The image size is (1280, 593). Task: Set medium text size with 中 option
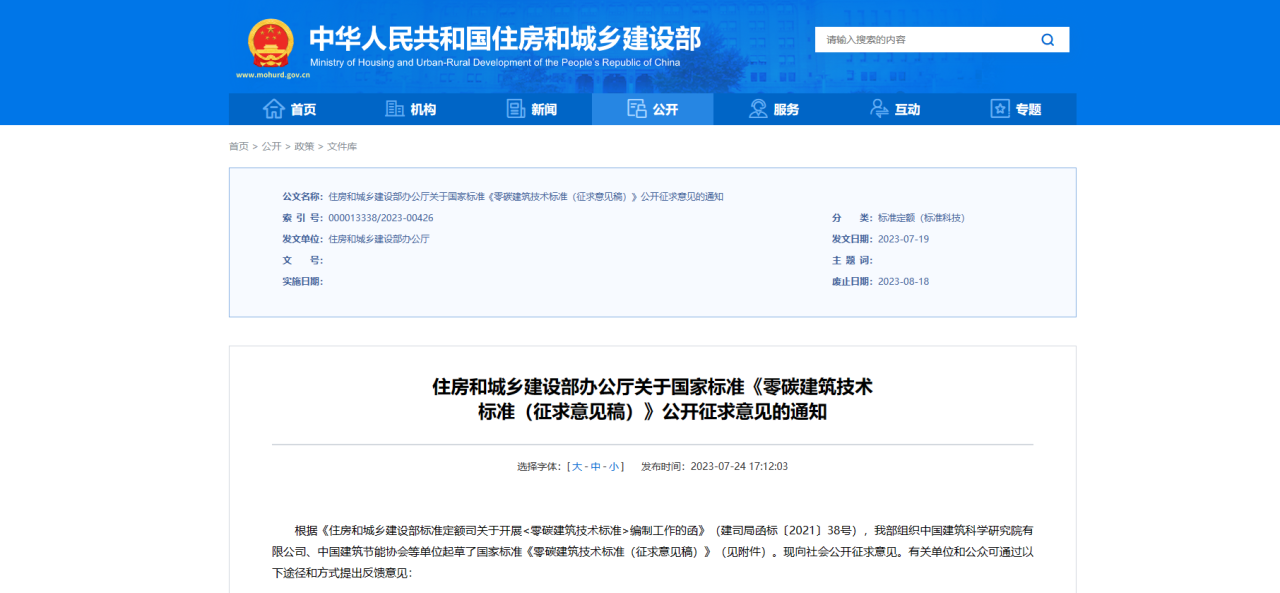coord(598,465)
